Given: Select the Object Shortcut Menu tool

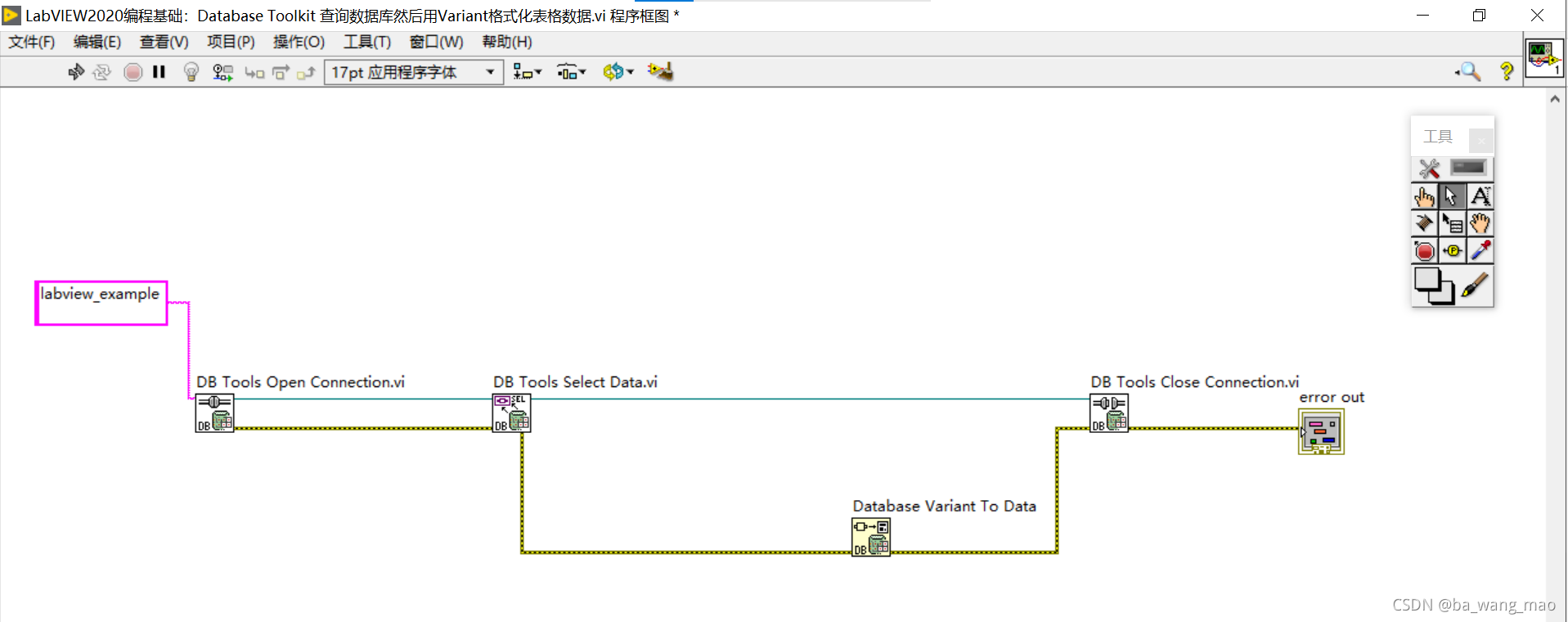Looking at the screenshot, I should (x=1452, y=223).
